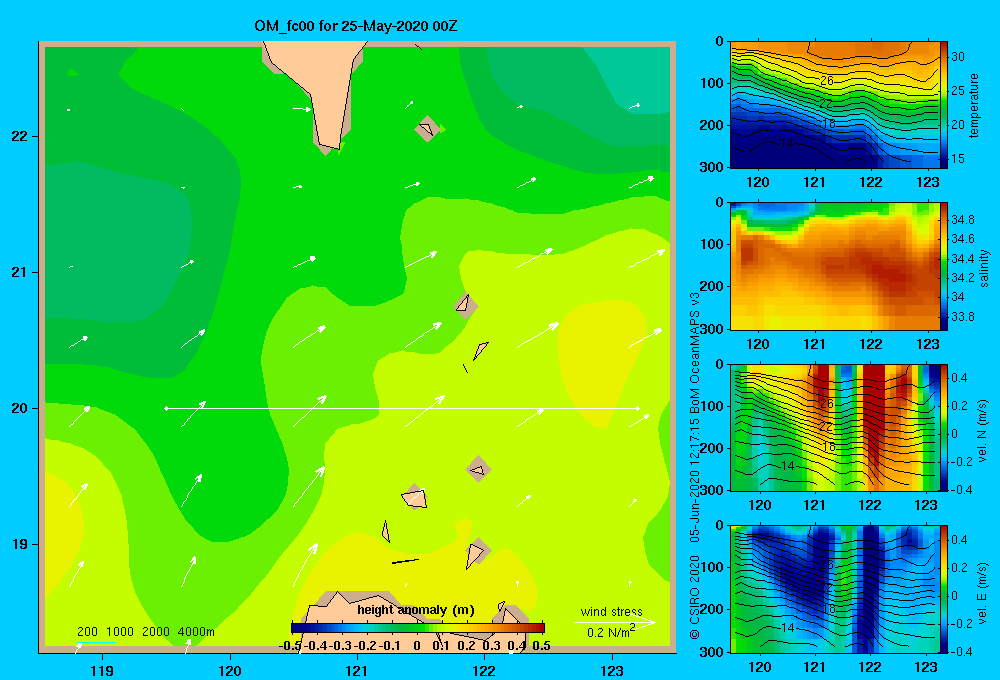The image size is (1000, 680).
Task: Click the "height anomaly (m)" label
Action: pos(415,610)
